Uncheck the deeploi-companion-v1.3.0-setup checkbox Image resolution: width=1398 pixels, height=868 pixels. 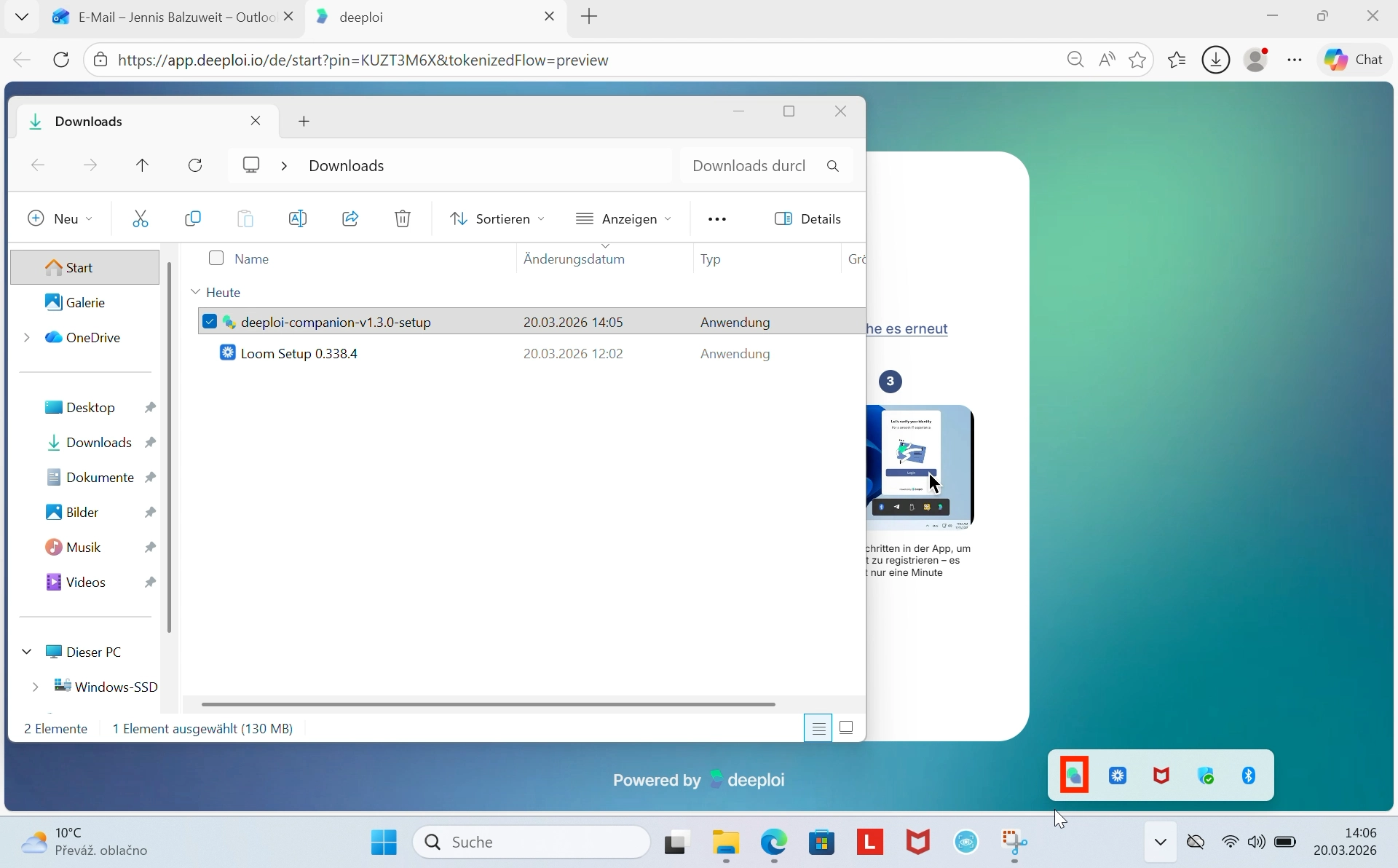coord(210,322)
